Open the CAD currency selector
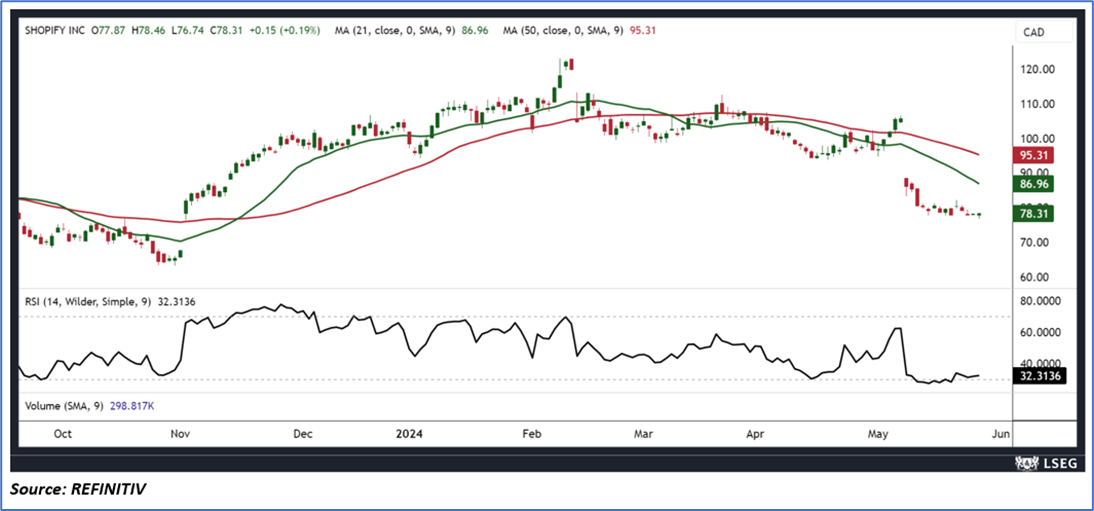Image resolution: width=1094 pixels, height=511 pixels. [1044, 31]
